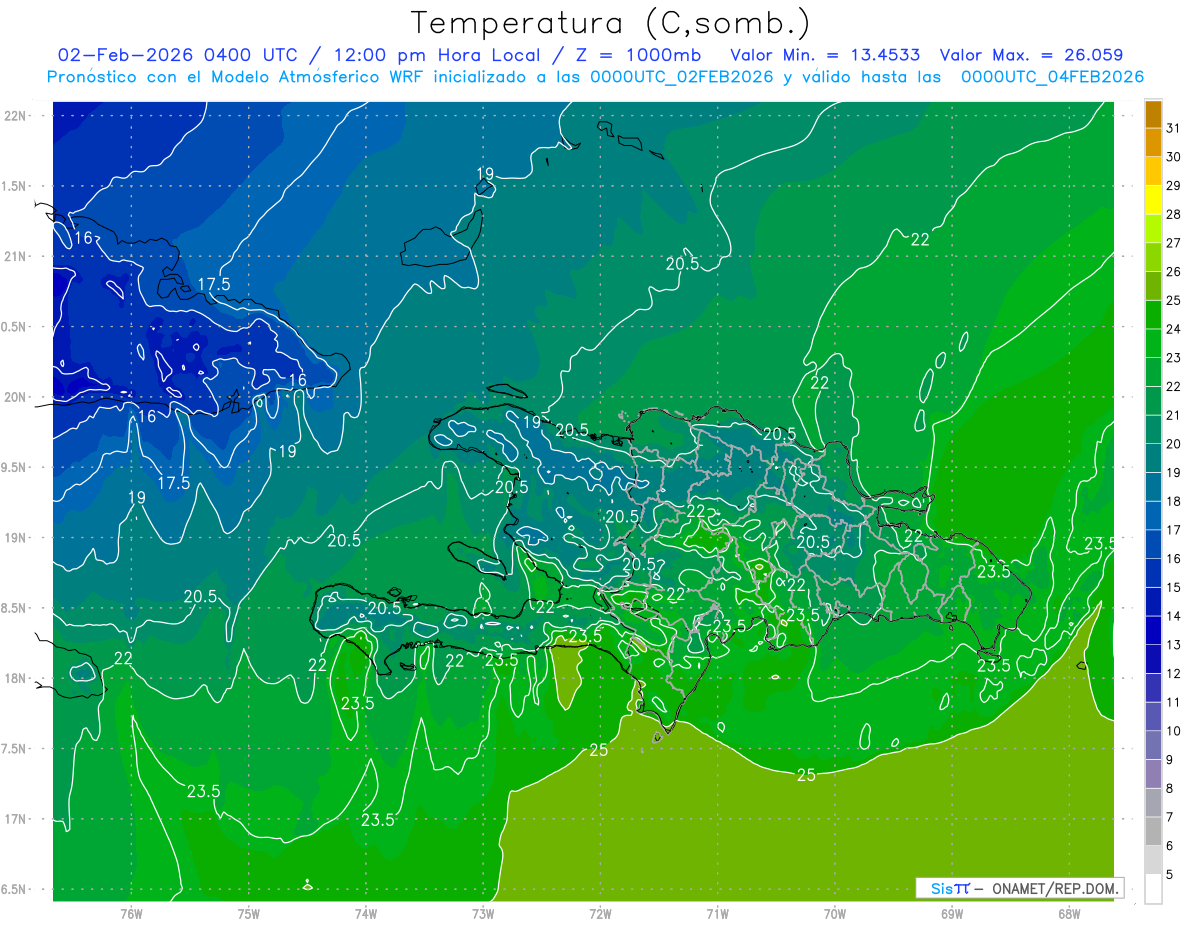Click the 22N latitude axis label

16,115
